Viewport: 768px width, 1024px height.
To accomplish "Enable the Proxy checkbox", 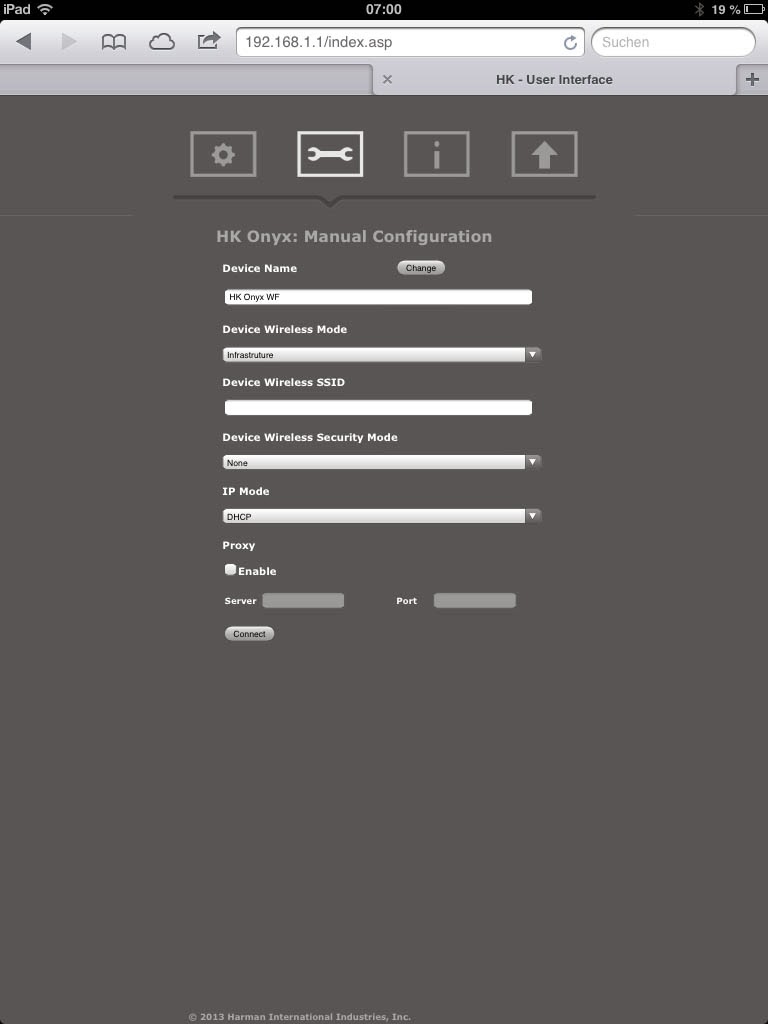I will coord(230,569).
